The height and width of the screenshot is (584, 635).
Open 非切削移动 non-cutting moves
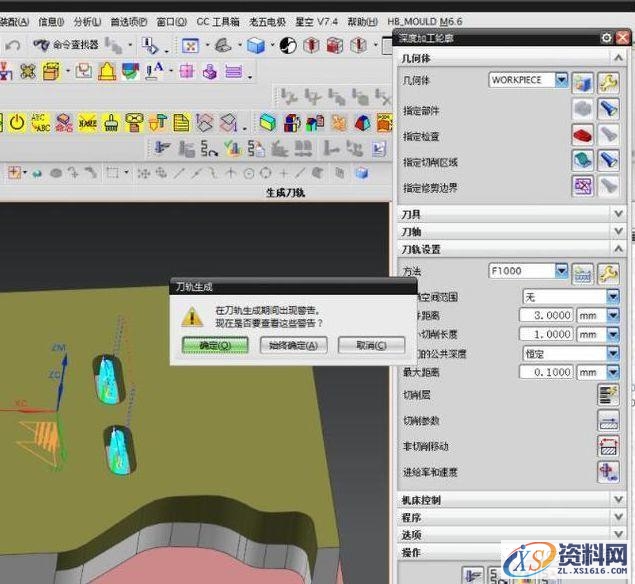click(608, 445)
